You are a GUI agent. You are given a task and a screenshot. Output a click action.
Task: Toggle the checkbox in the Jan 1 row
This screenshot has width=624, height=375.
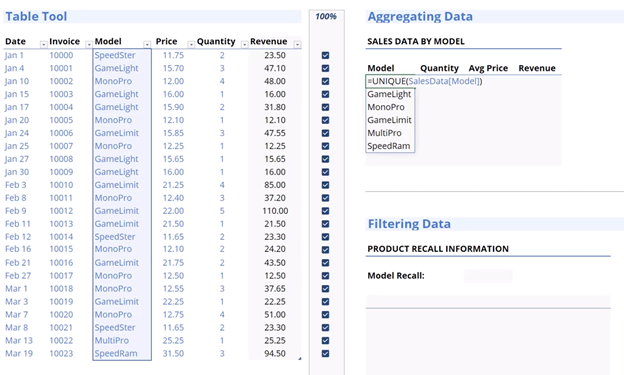point(325,55)
